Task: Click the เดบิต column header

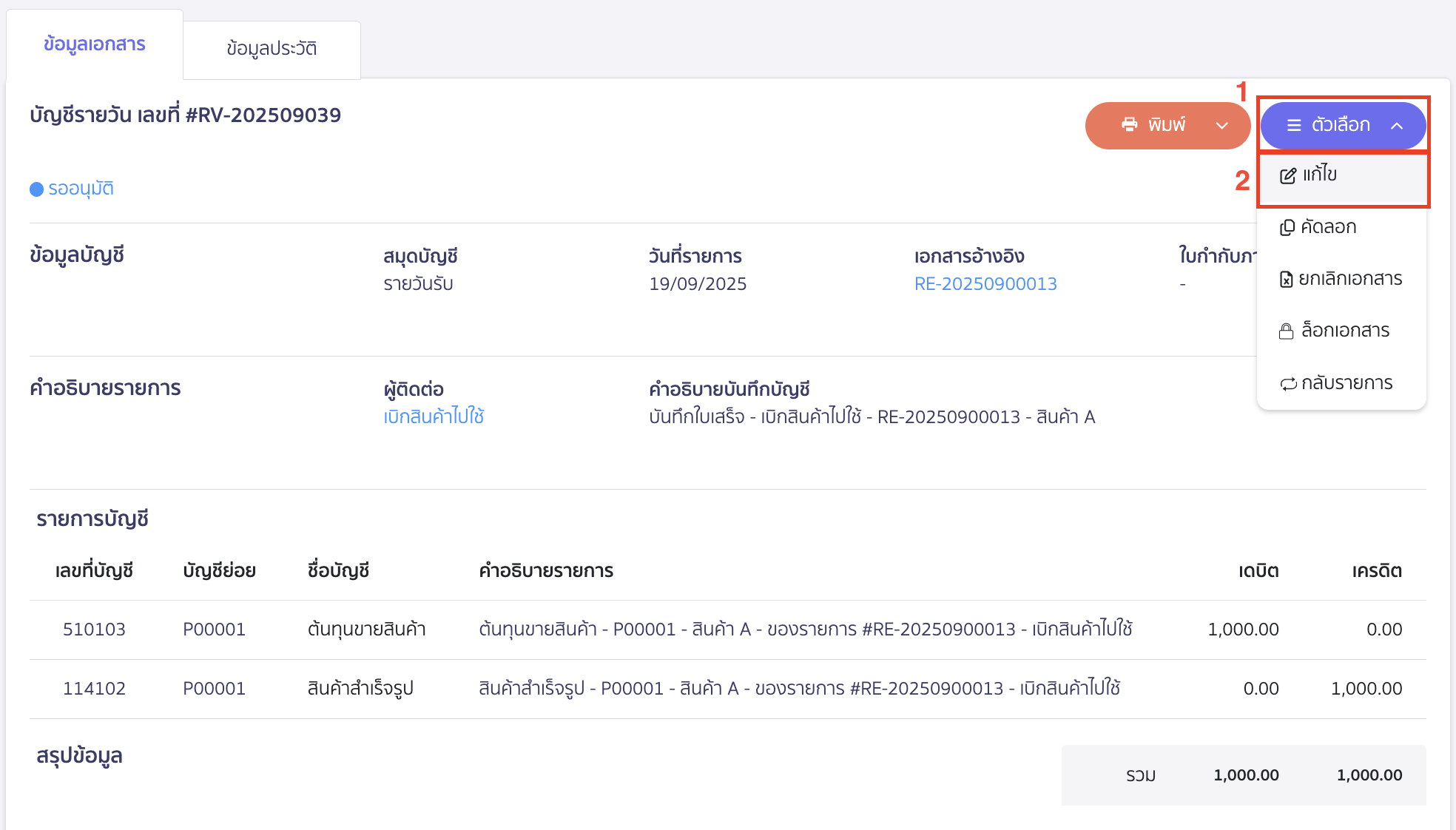Action: [x=1258, y=571]
